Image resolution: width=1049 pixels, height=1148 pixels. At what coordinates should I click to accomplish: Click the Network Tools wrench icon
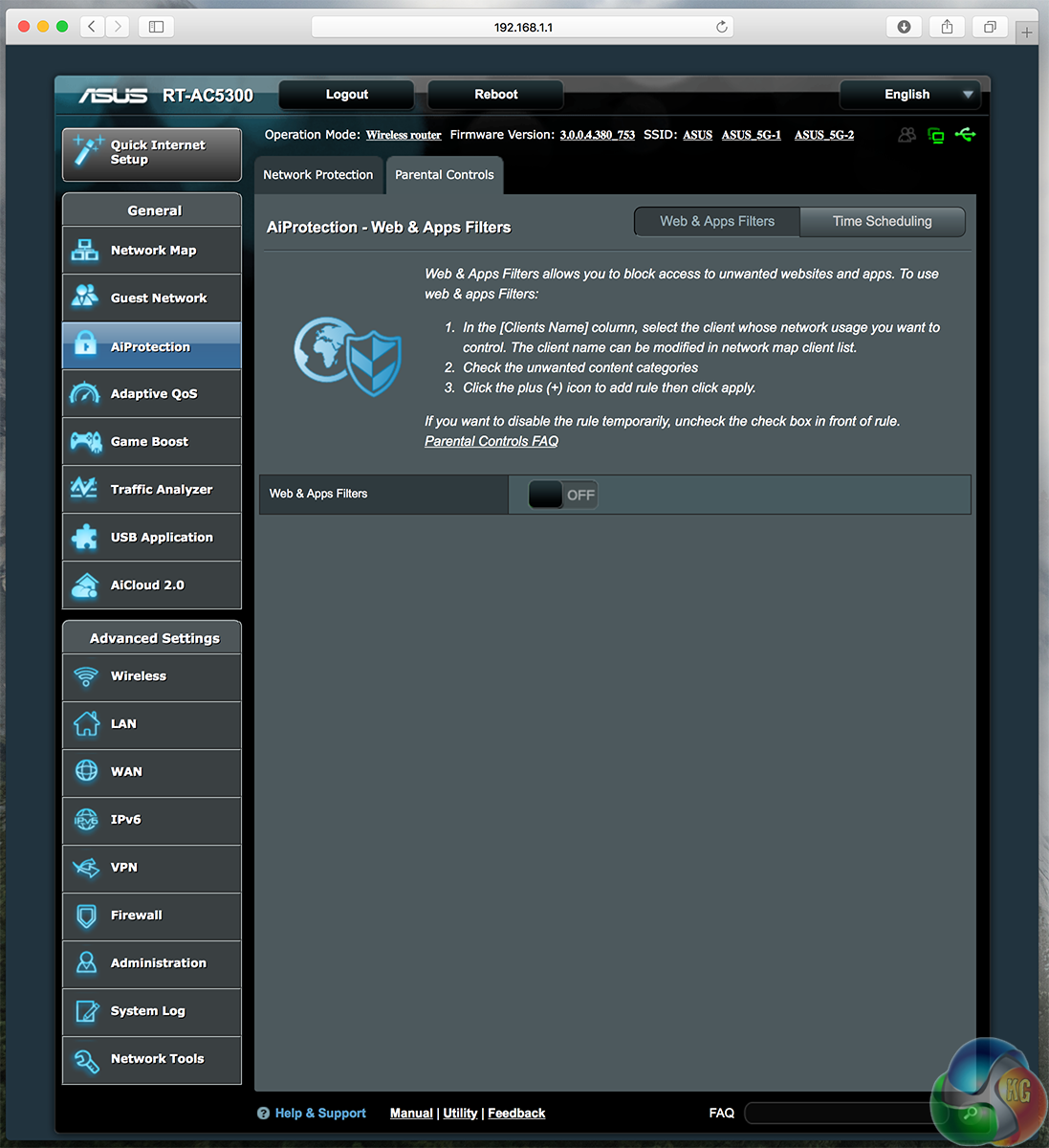click(x=86, y=1060)
